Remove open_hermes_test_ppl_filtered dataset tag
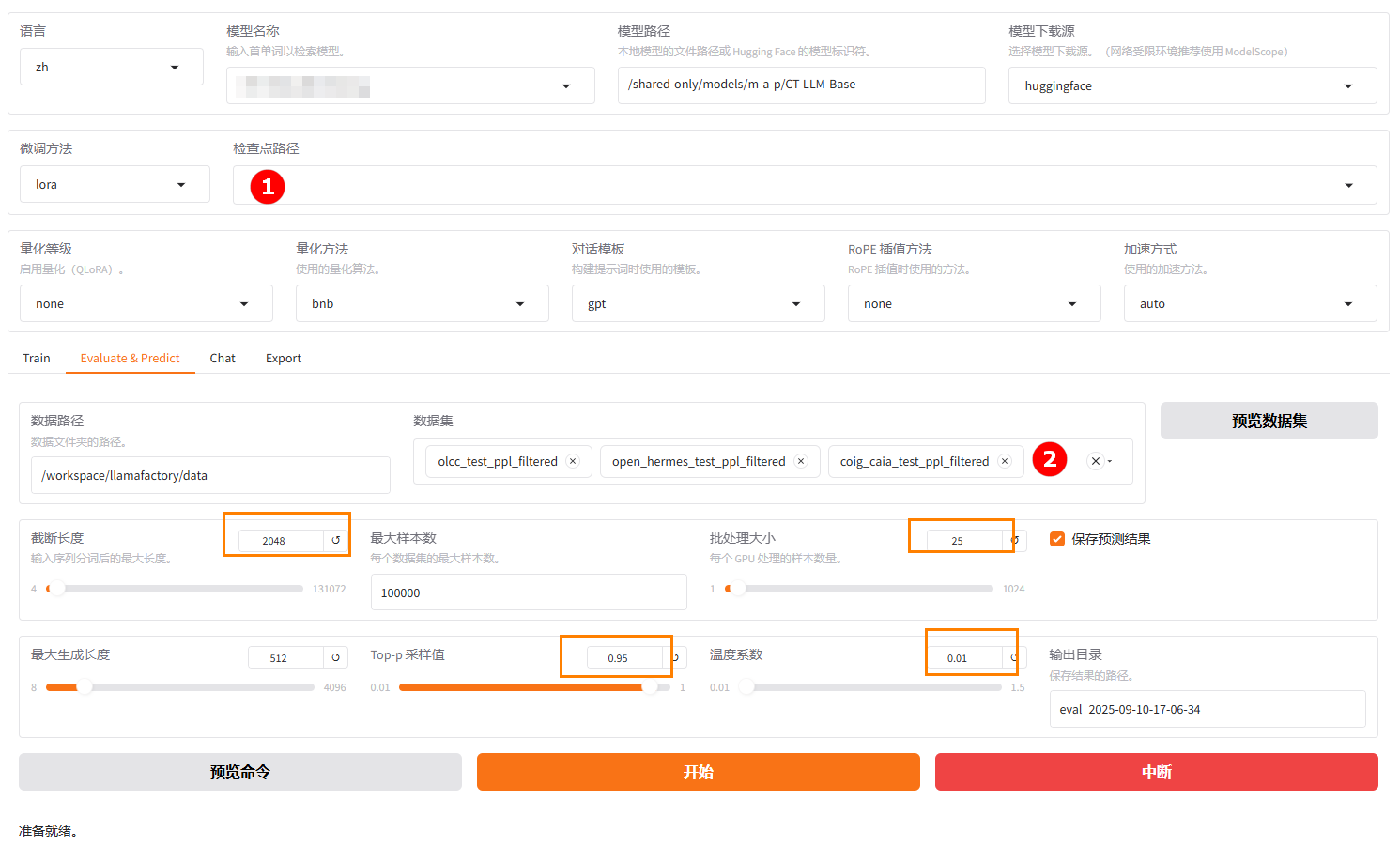Image resolution: width=1400 pixels, height=846 pixels. click(x=801, y=461)
